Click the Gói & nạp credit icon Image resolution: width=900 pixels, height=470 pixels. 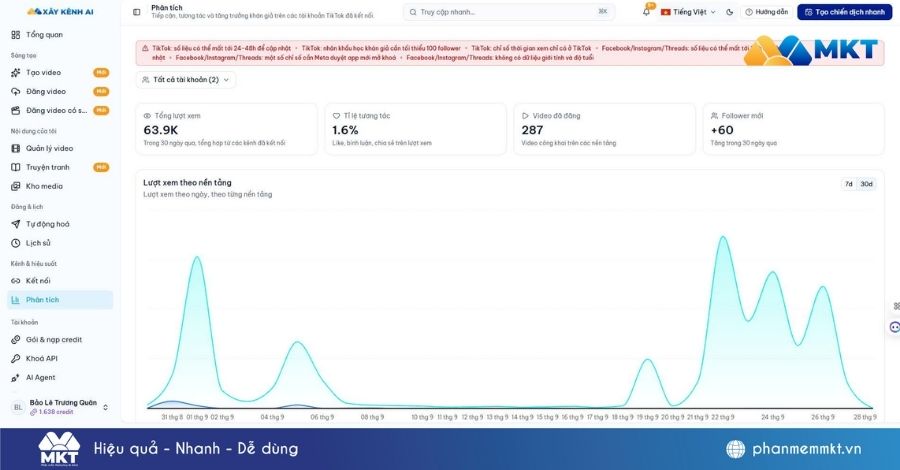tap(15, 340)
